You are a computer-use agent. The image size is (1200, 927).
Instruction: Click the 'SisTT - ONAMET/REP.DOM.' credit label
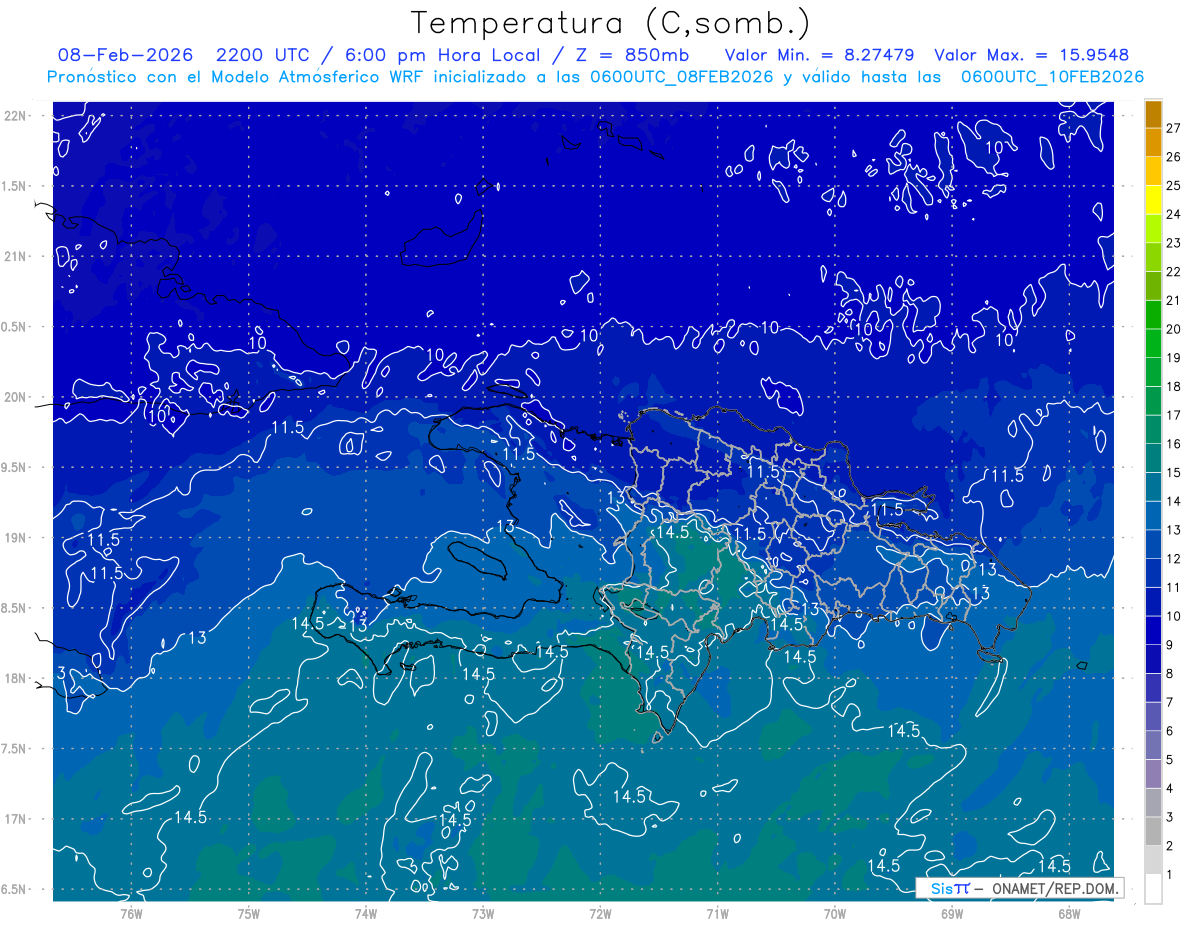pyautogui.click(x=1019, y=888)
